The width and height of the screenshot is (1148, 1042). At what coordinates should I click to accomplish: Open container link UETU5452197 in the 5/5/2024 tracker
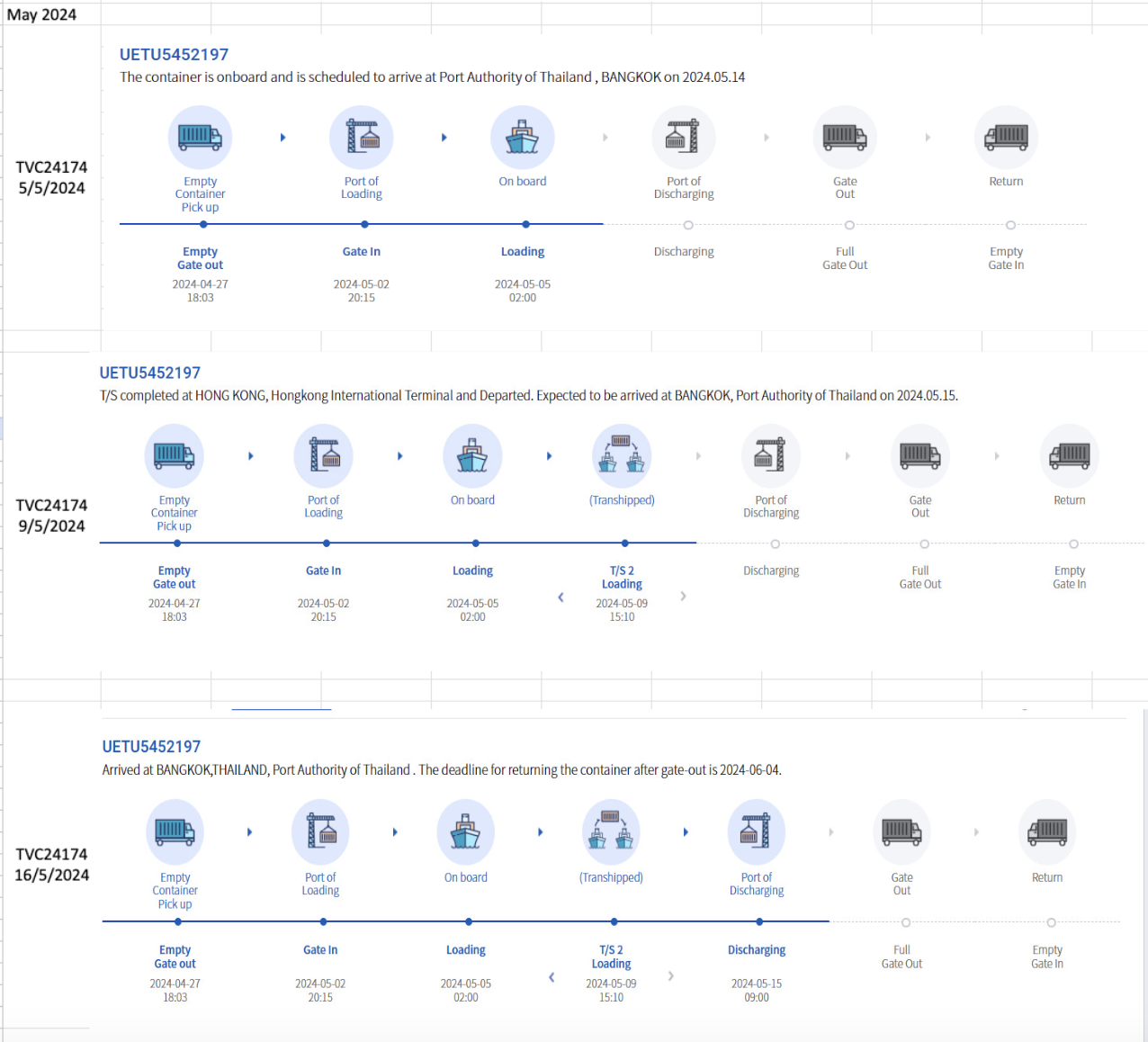pyautogui.click(x=174, y=55)
